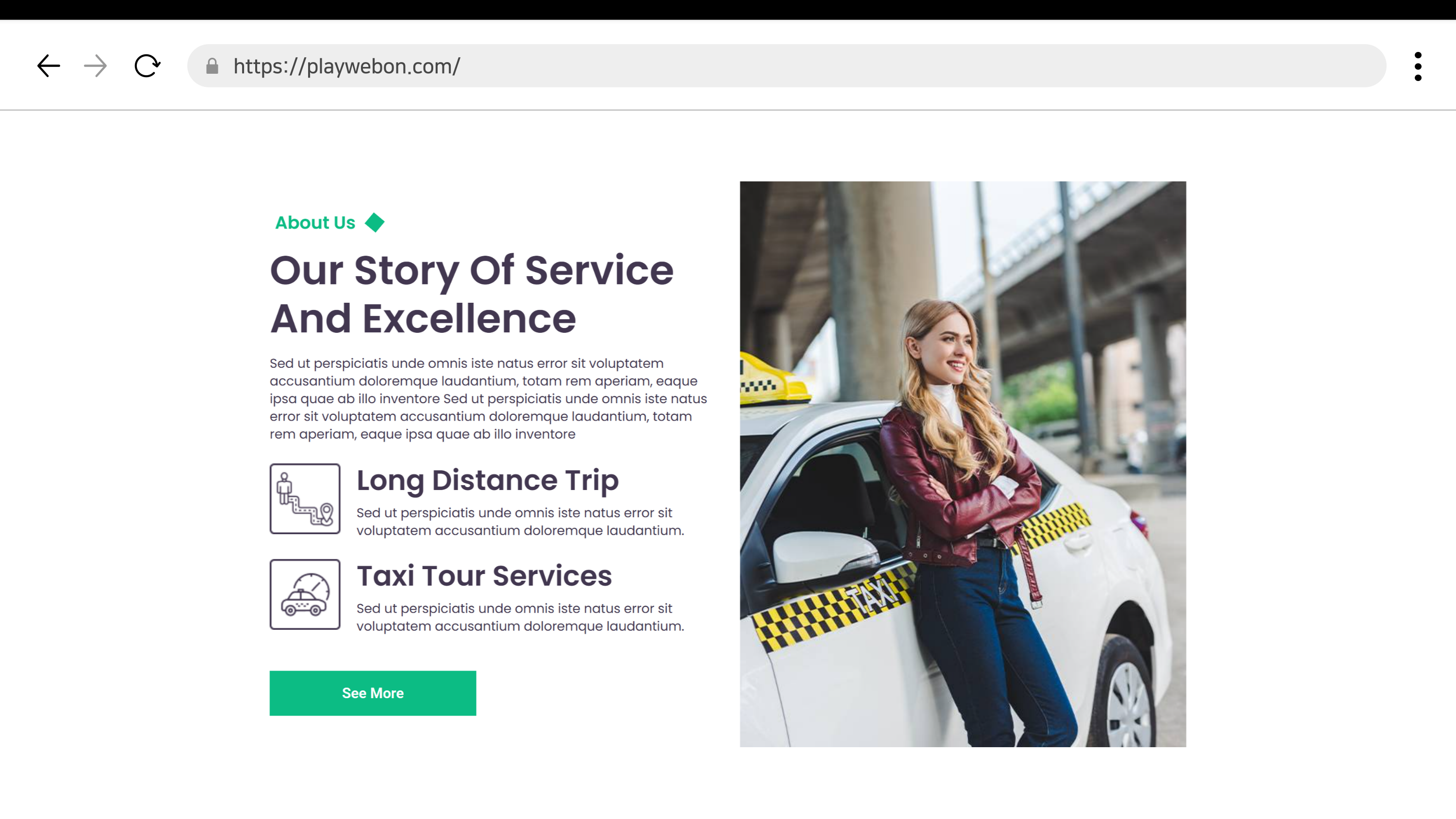
Task: Click the browser forward arrow
Action: click(x=95, y=66)
